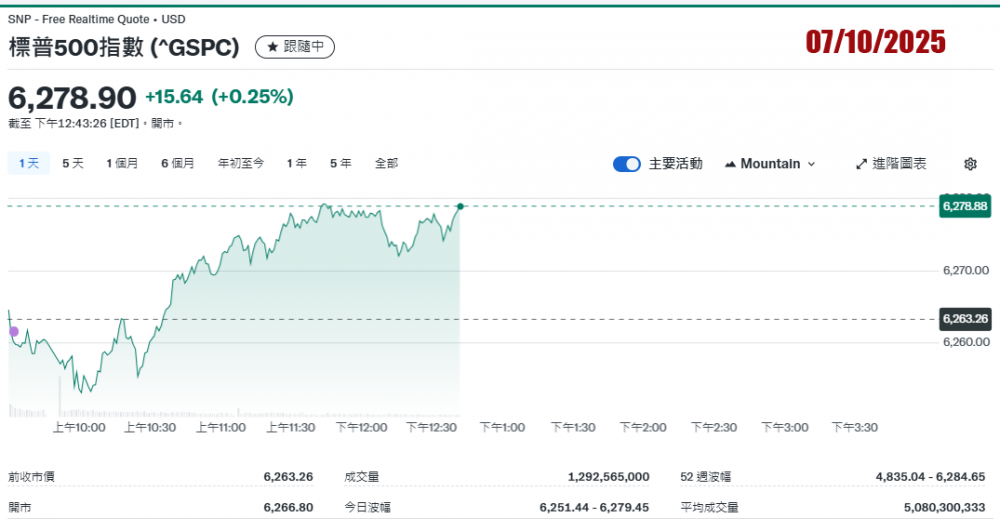Click the mountain chart type icon
Screen dimensions: 1000x531
click(729, 164)
